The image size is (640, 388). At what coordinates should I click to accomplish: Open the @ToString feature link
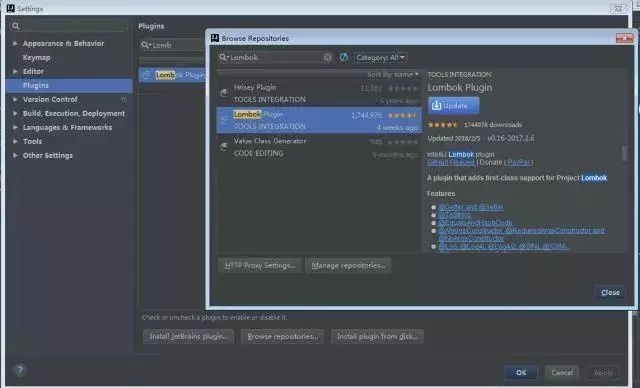point(455,215)
